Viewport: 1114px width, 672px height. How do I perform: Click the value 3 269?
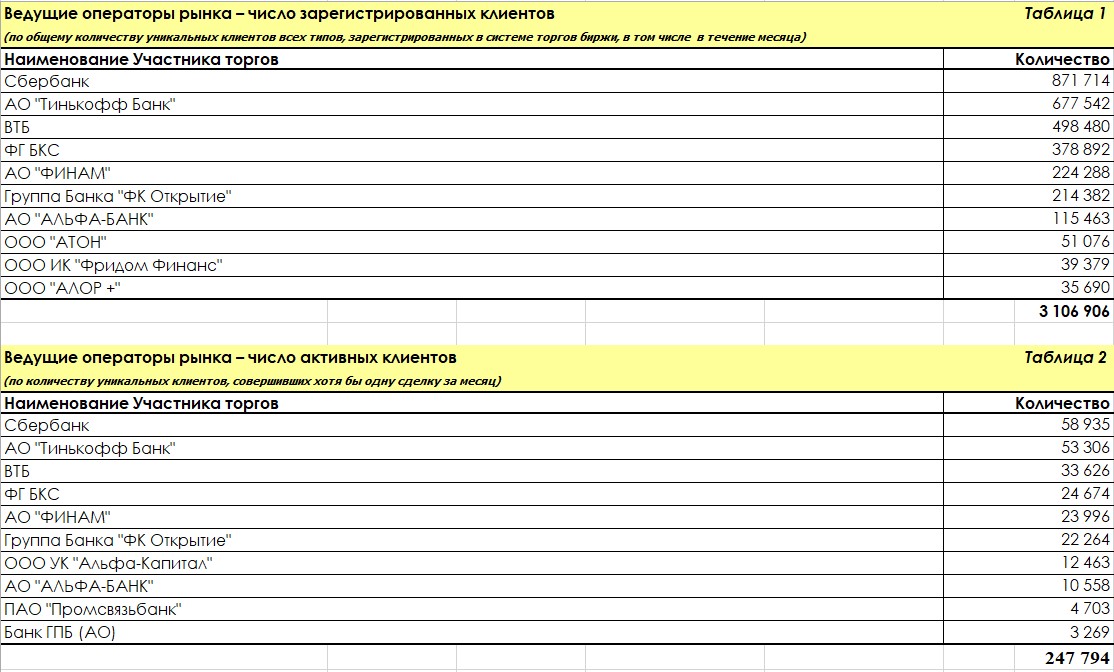(x=1090, y=631)
